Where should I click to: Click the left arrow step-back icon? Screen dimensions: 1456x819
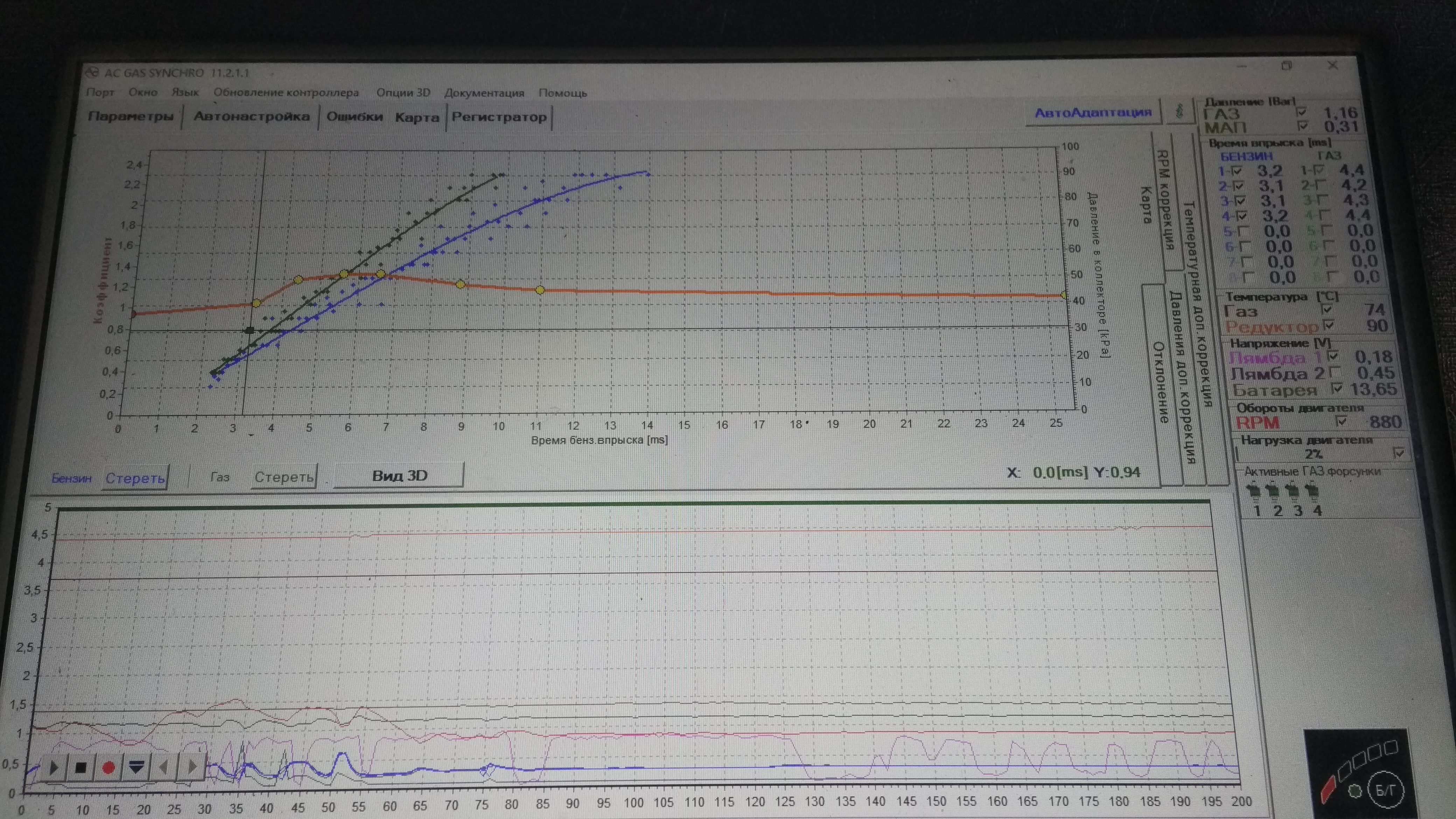[x=164, y=767]
